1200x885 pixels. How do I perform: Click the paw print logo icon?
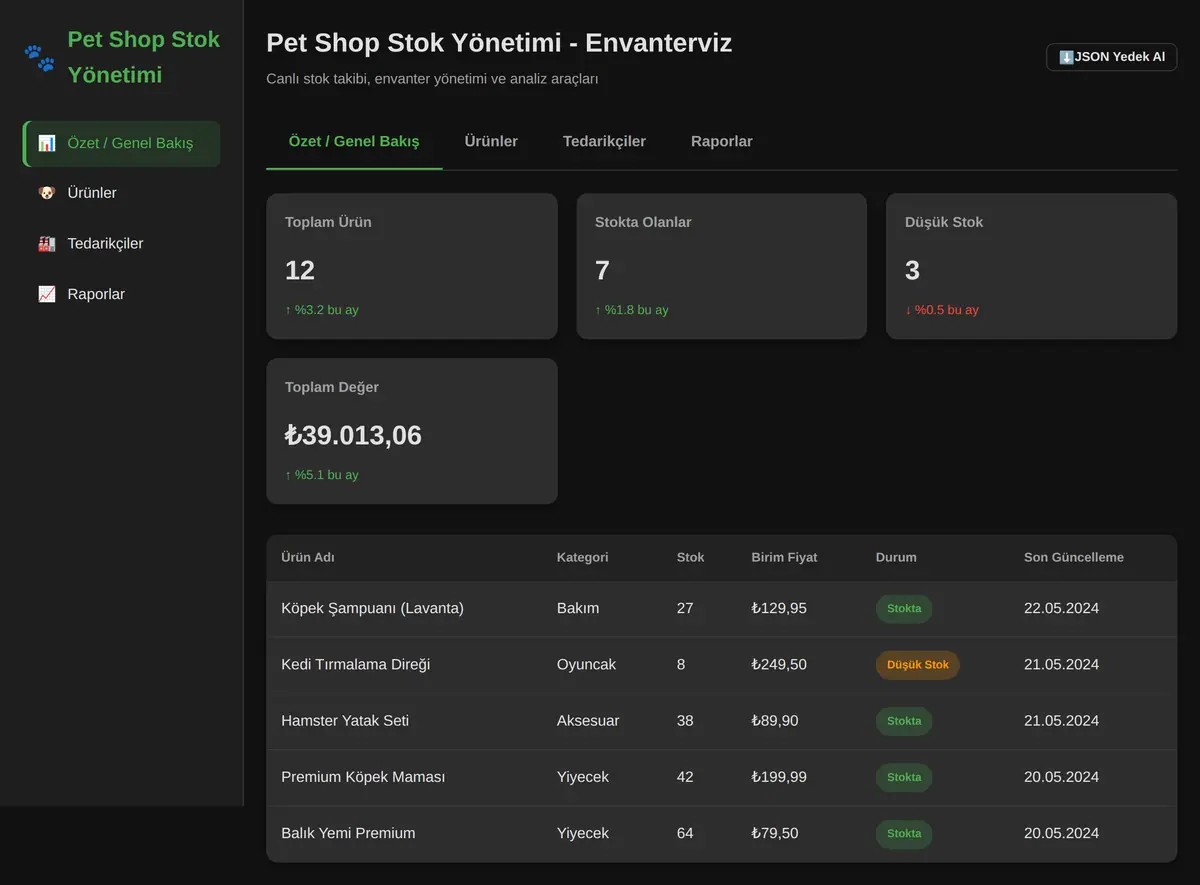(x=39, y=57)
